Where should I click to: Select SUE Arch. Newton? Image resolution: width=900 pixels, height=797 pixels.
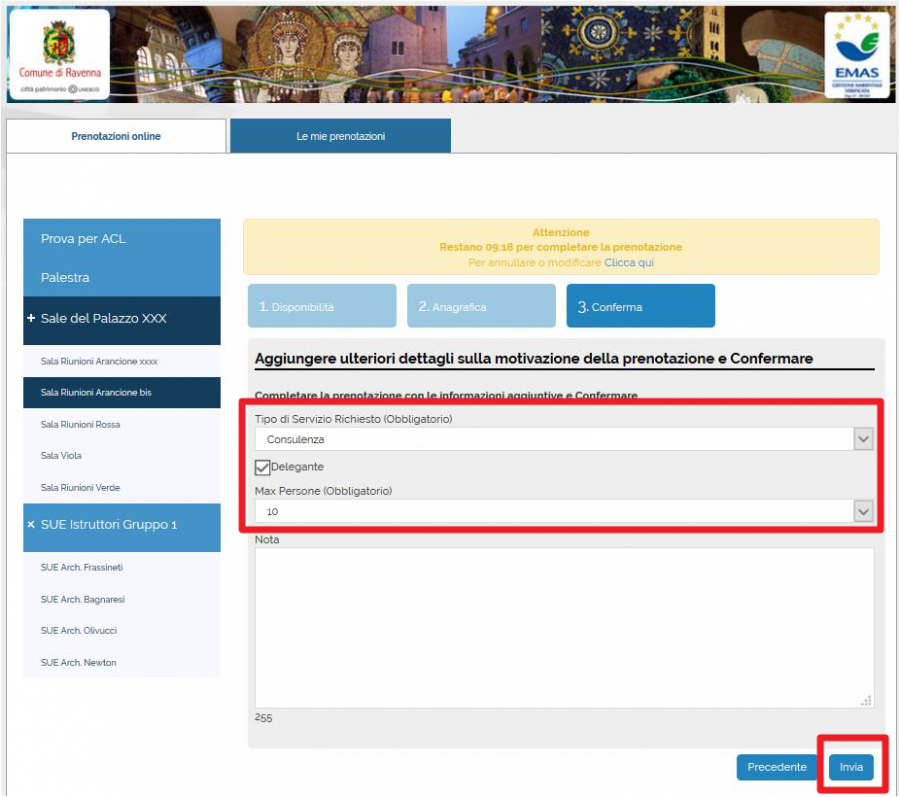point(122,663)
